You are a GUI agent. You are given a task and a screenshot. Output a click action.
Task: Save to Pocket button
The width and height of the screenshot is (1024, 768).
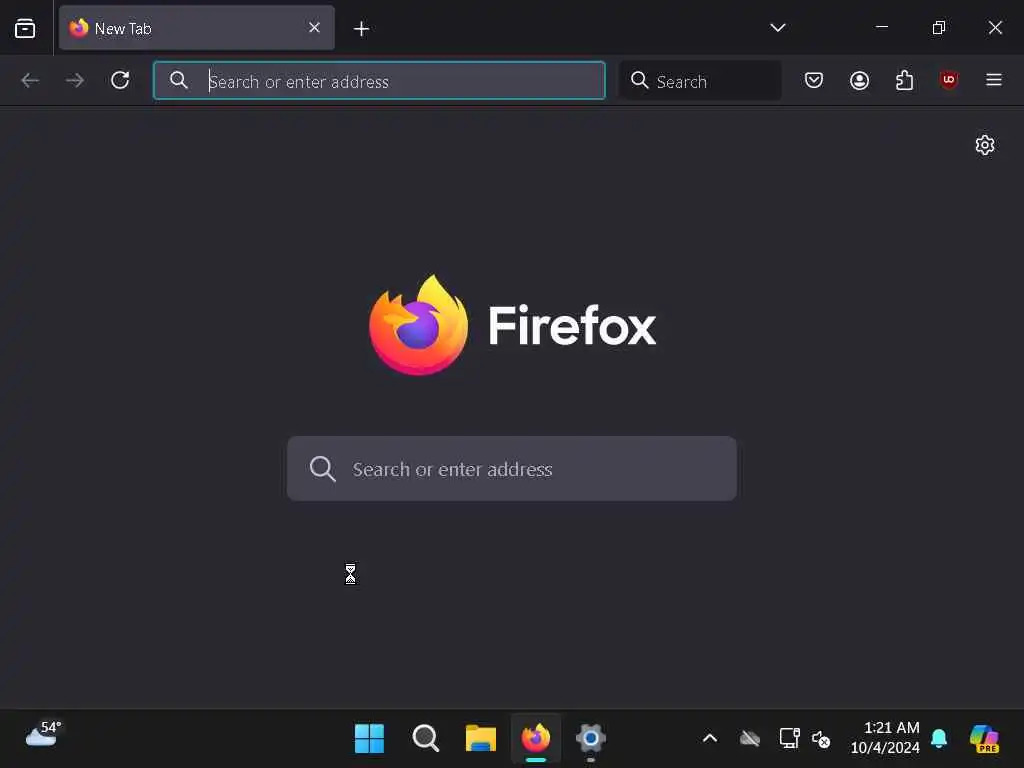point(814,80)
